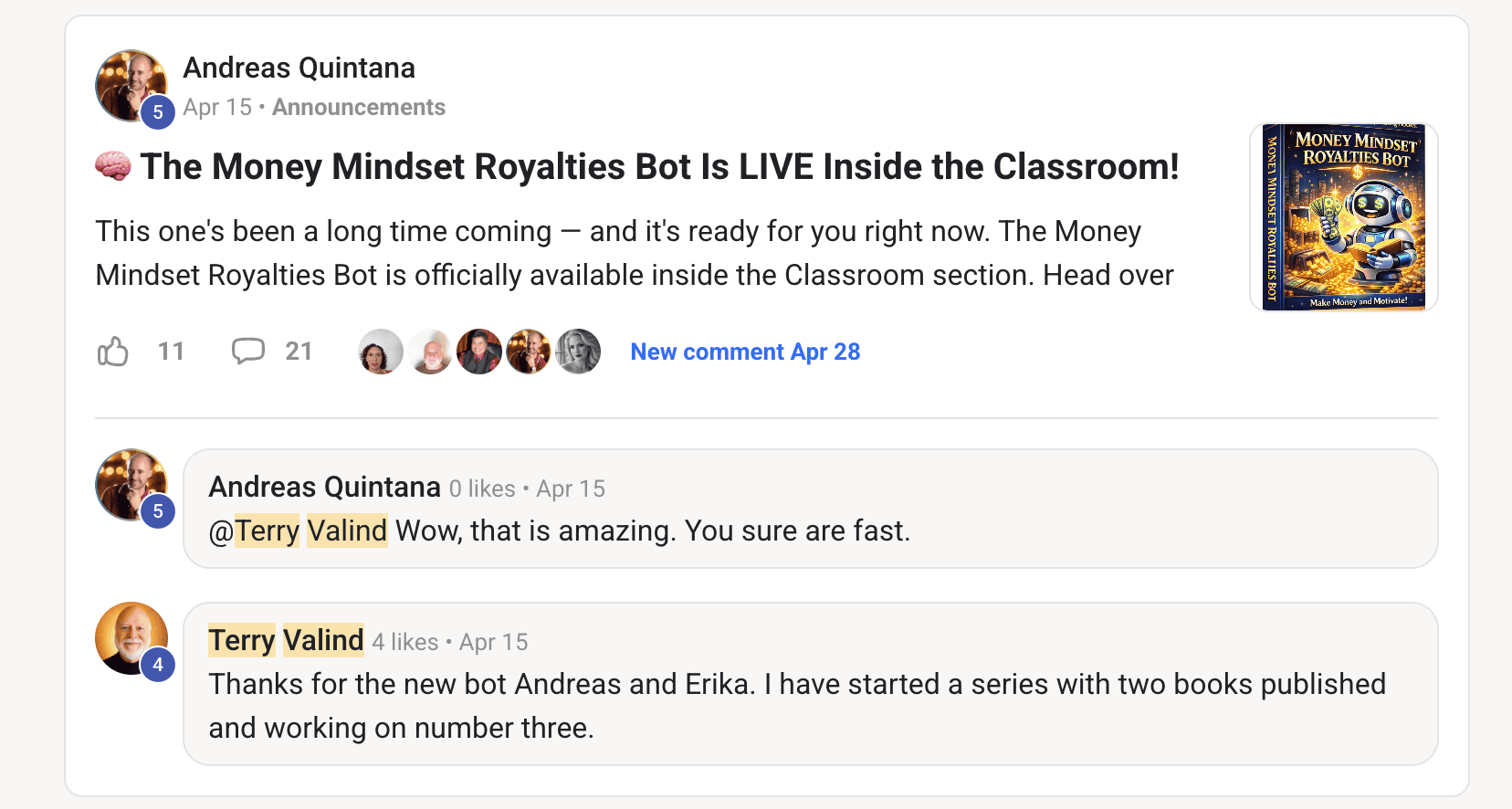Click the @Terry Valind mention

click(299, 531)
